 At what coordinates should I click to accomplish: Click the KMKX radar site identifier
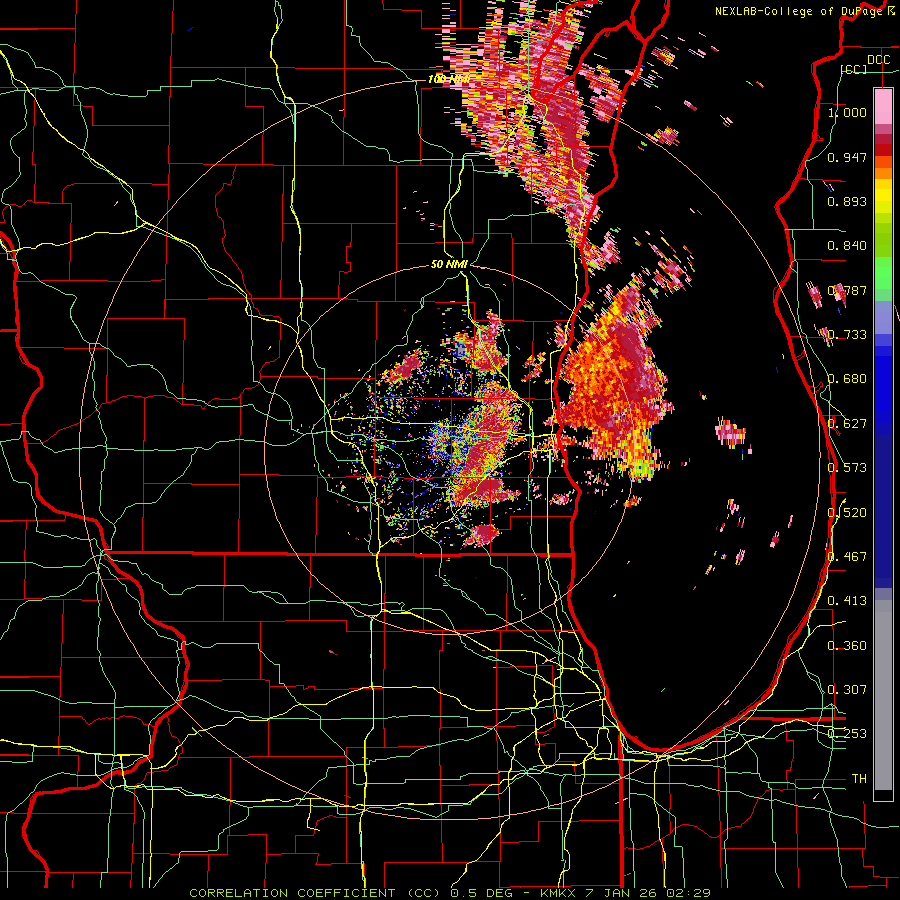point(560,893)
